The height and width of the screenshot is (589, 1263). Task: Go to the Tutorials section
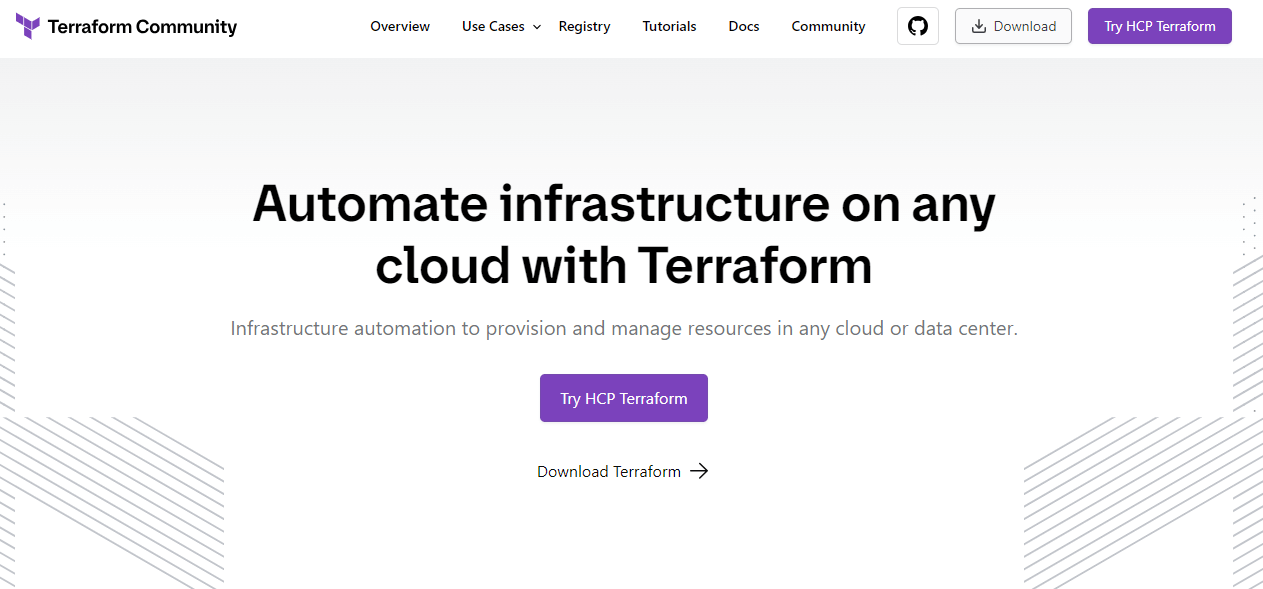[x=669, y=26]
